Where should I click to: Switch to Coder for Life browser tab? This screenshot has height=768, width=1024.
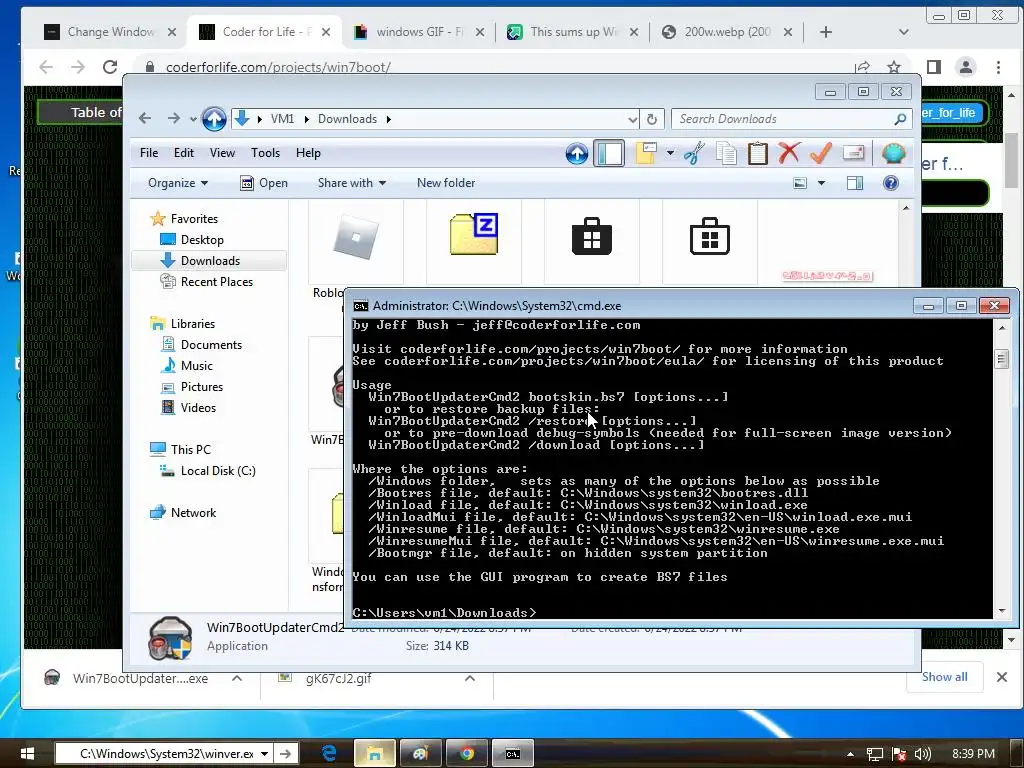tap(264, 31)
